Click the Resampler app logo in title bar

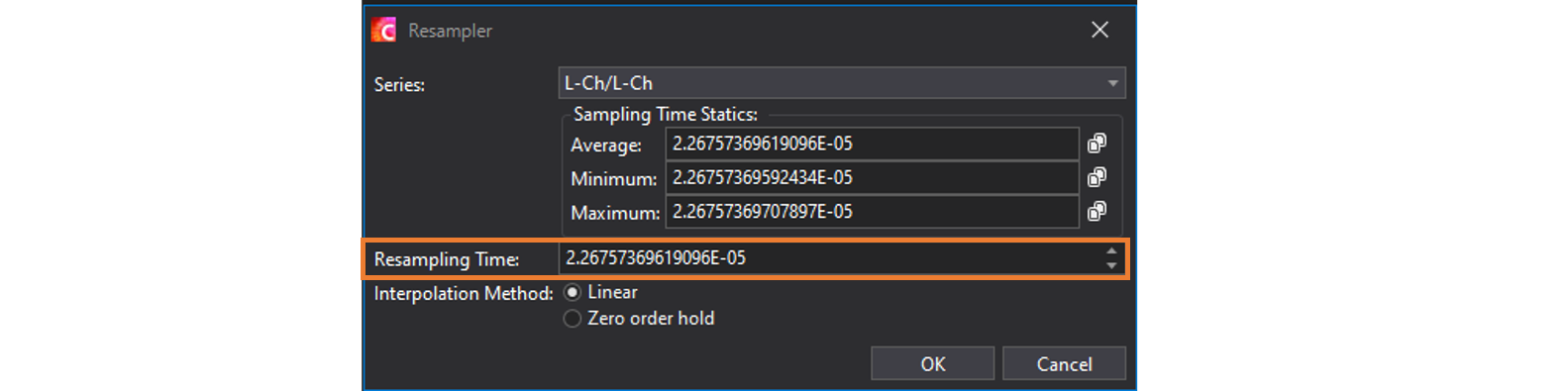coord(383,30)
